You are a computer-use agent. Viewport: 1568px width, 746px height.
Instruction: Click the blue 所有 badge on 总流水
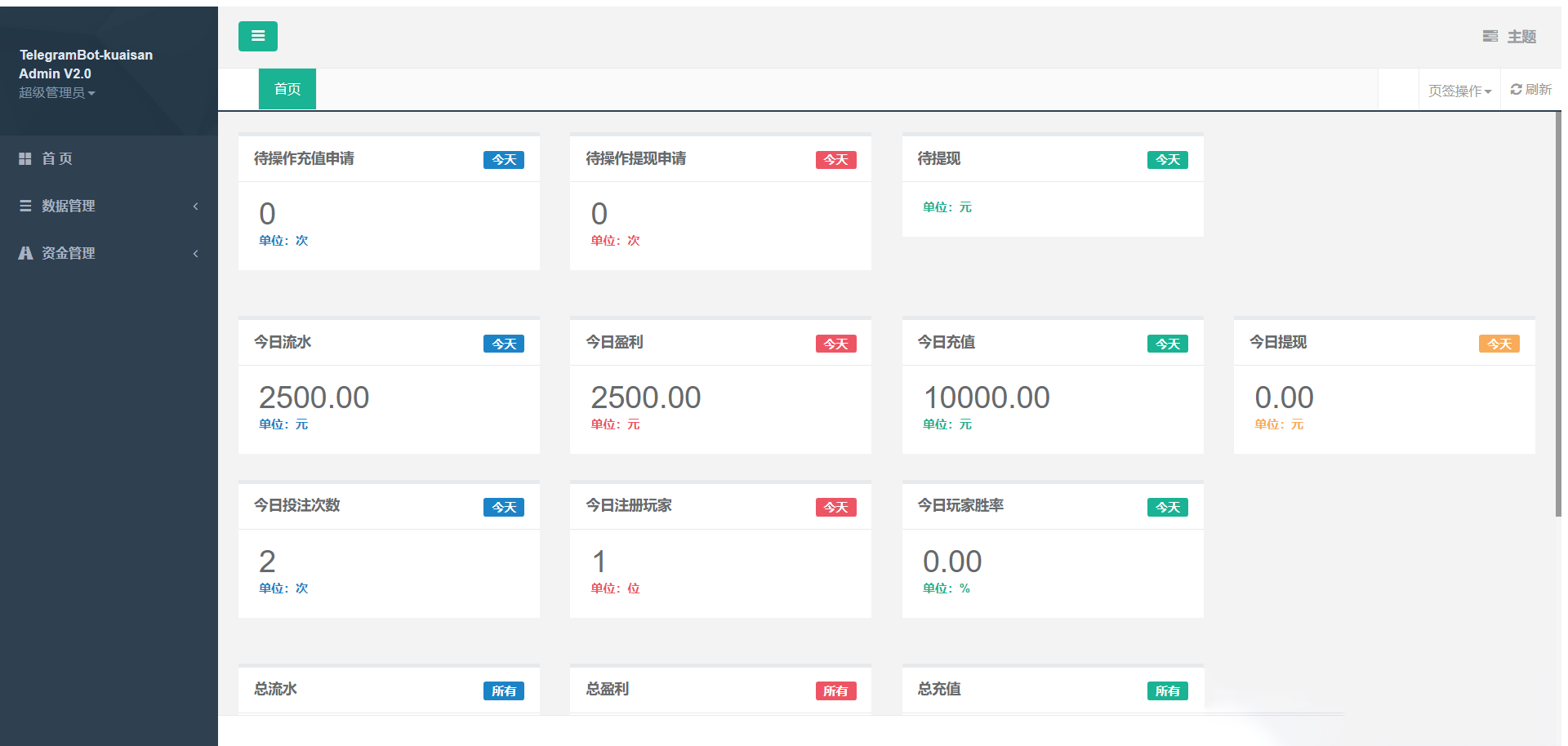point(503,691)
